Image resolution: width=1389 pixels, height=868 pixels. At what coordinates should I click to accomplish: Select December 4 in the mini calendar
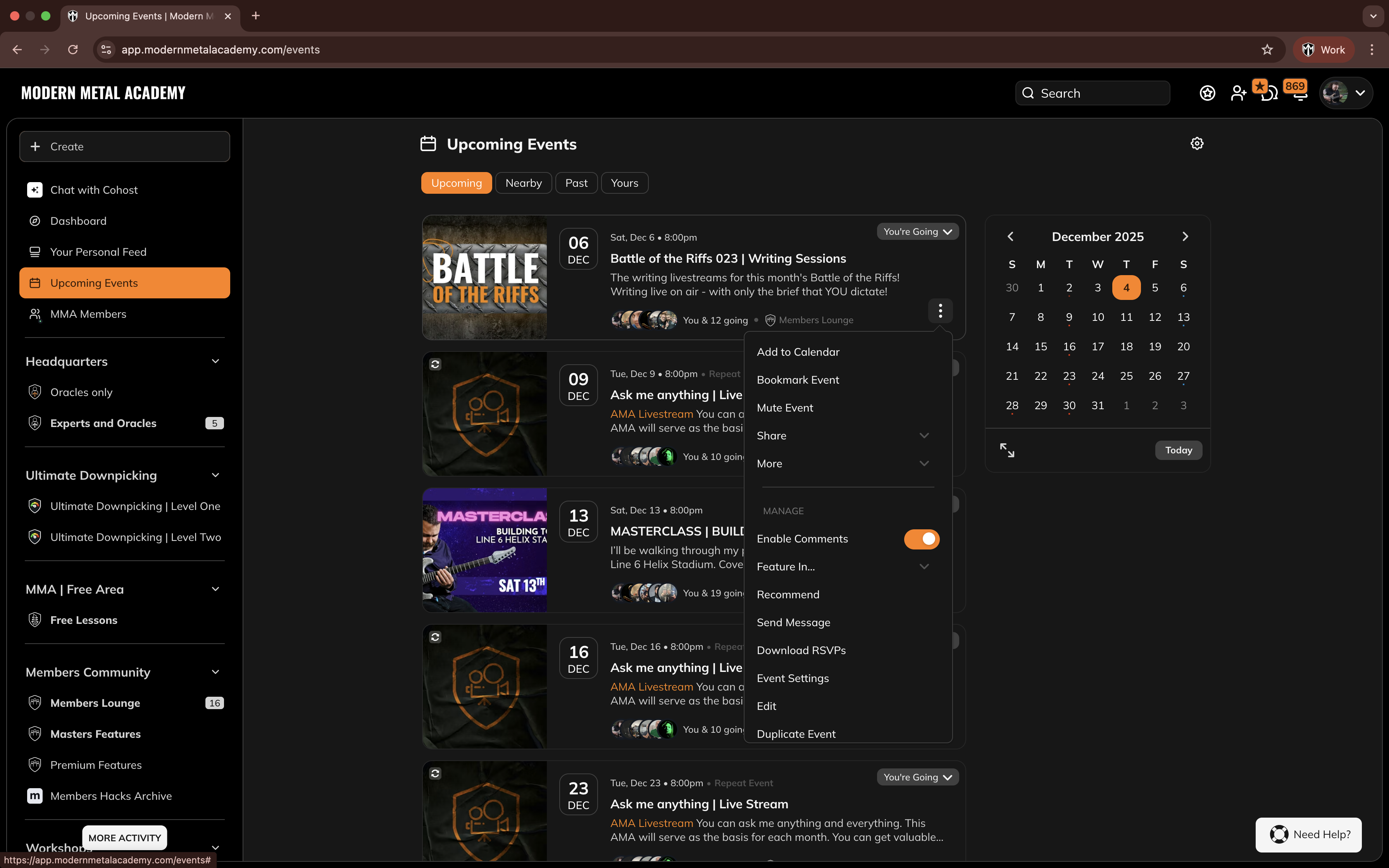pos(1126,288)
